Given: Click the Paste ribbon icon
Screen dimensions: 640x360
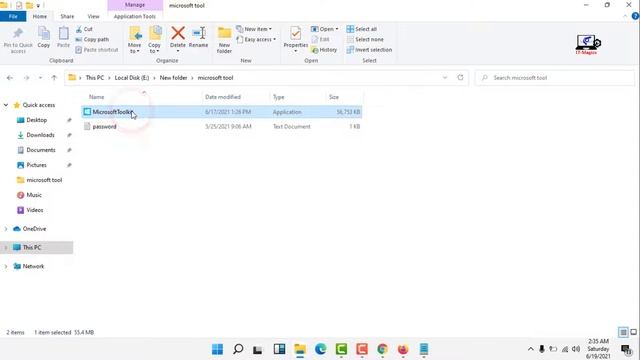Looking at the screenshot, I should (63, 33).
